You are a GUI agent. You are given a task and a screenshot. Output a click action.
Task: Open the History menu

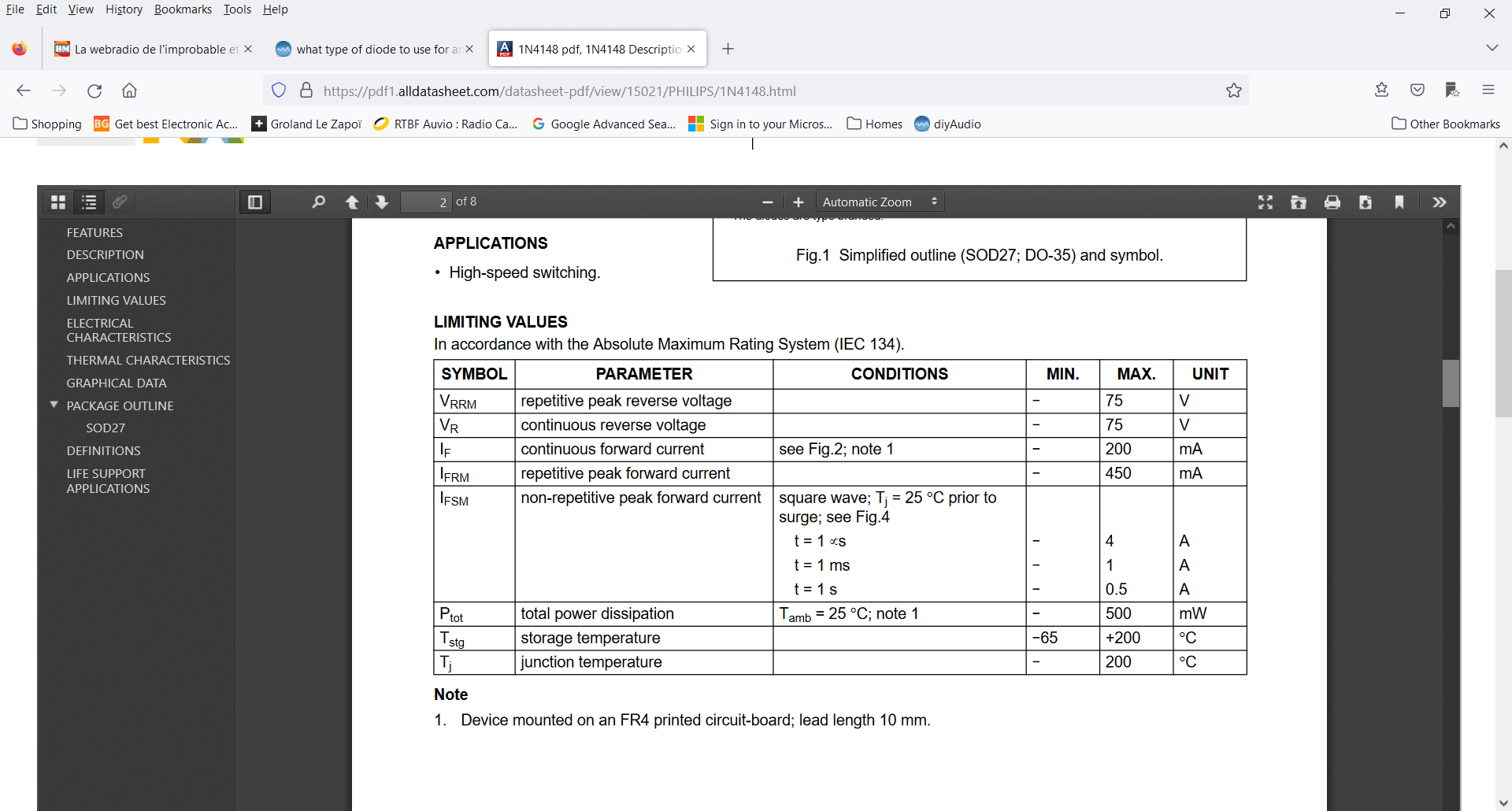click(x=124, y=9)
